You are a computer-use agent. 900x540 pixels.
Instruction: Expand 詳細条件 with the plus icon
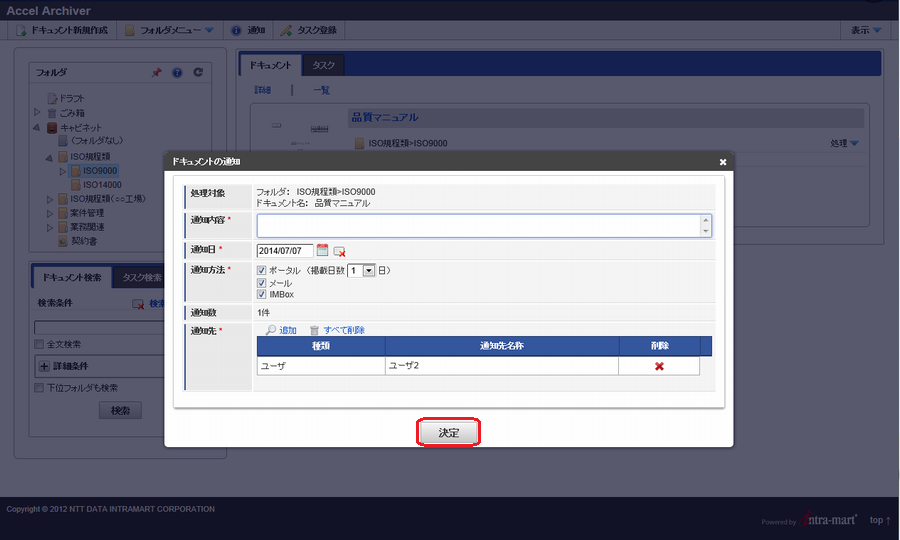click(44, 366)
